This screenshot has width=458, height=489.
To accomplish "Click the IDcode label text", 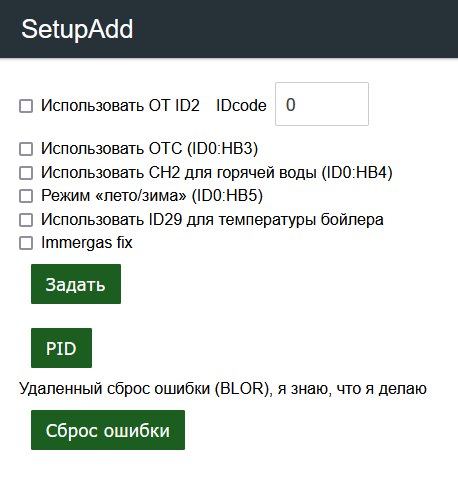I will tap(241, 106).
